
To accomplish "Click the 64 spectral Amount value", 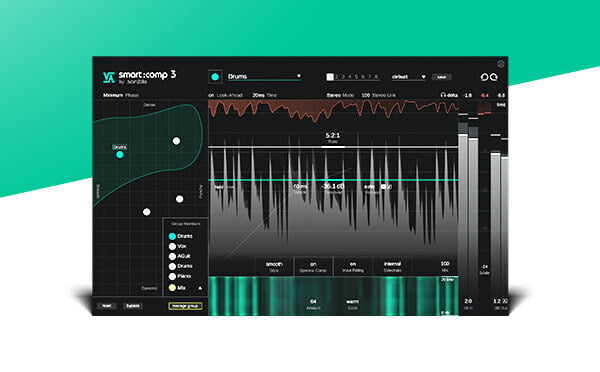I will (x=313, y=301).
